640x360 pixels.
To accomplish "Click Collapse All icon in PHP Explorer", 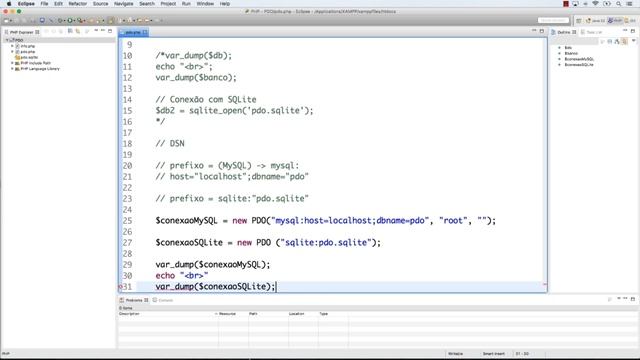I will tap(70, 31).
